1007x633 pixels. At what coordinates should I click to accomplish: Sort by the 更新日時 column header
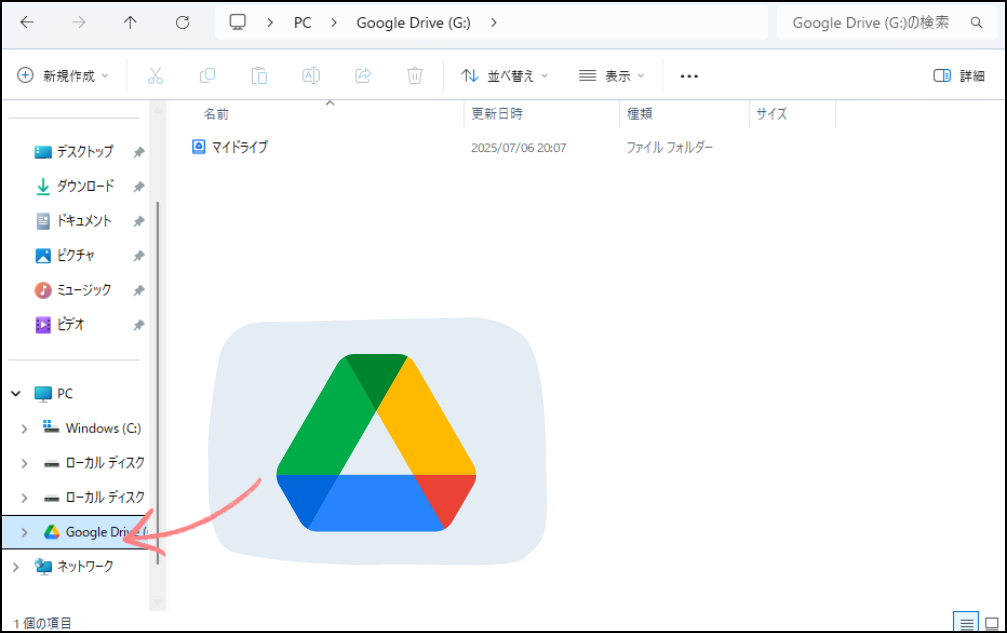click(x=497, y=114)
